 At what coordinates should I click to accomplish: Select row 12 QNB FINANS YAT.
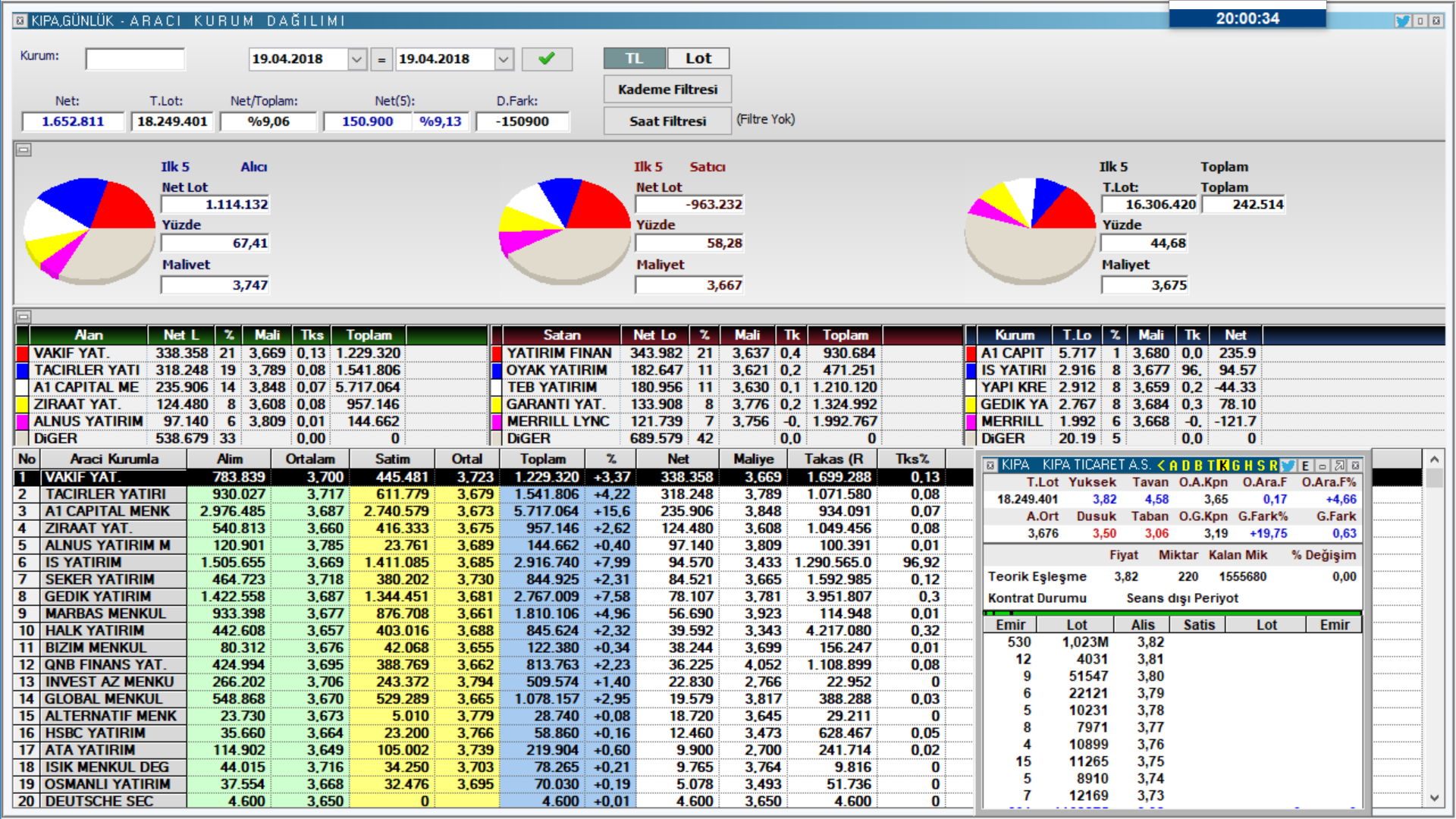(x=493, y=665)
